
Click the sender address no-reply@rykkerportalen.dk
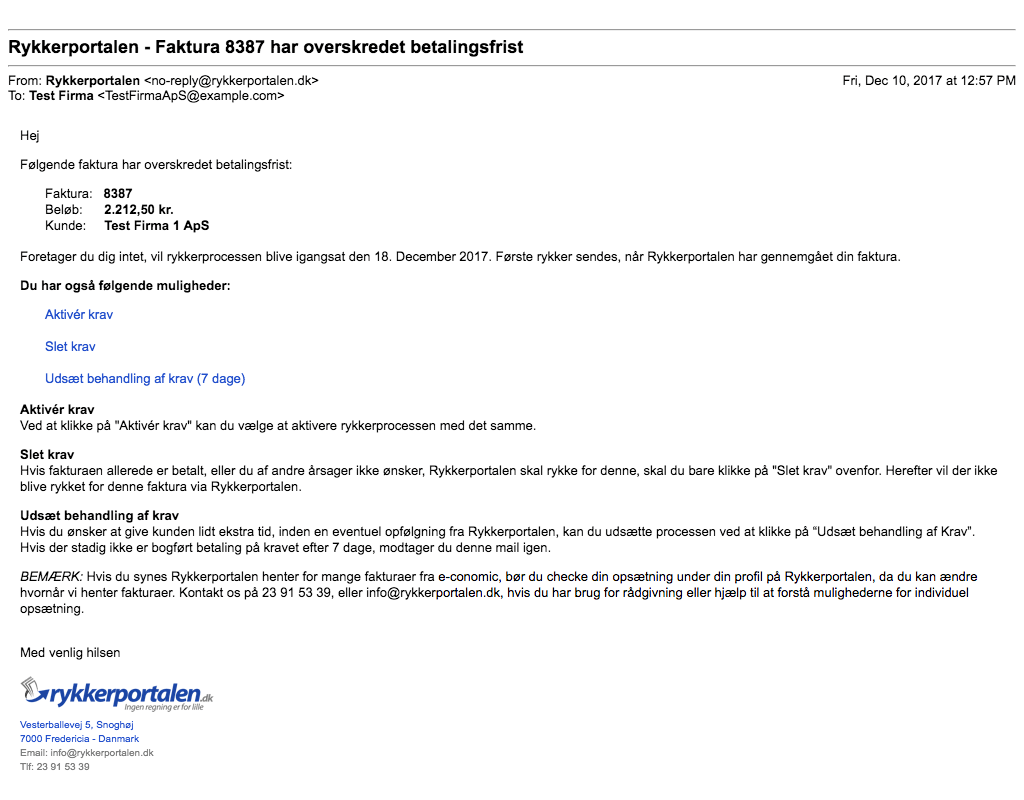point(231,80)
